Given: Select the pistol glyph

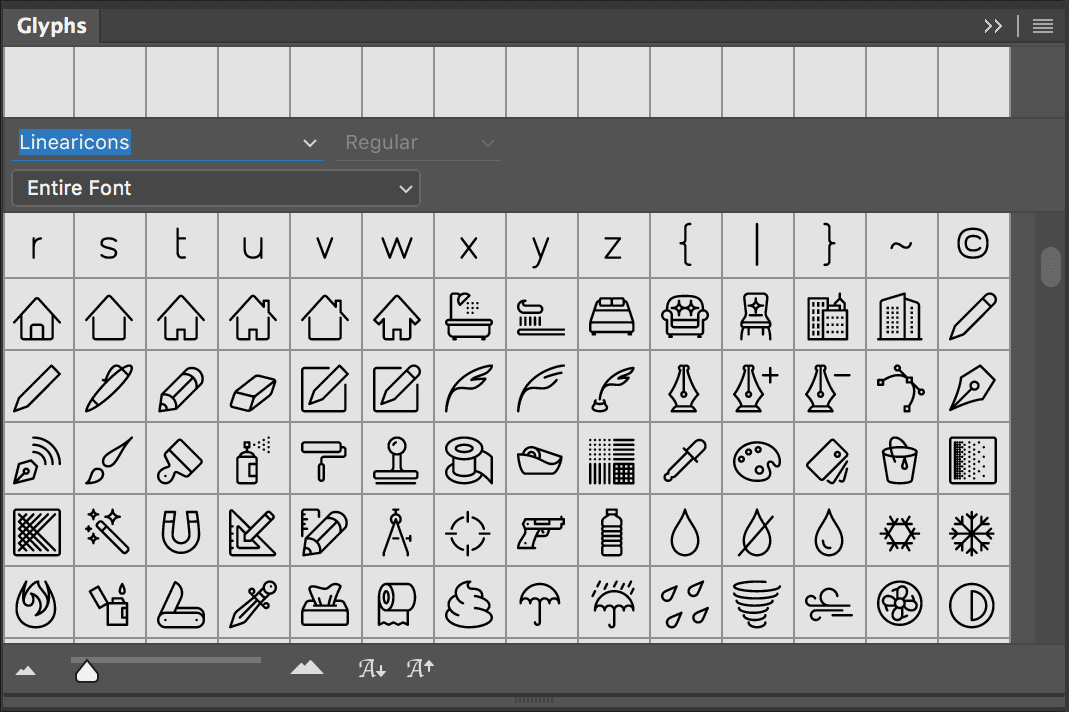Looking at the screenshot, I should tap(541, 531).
